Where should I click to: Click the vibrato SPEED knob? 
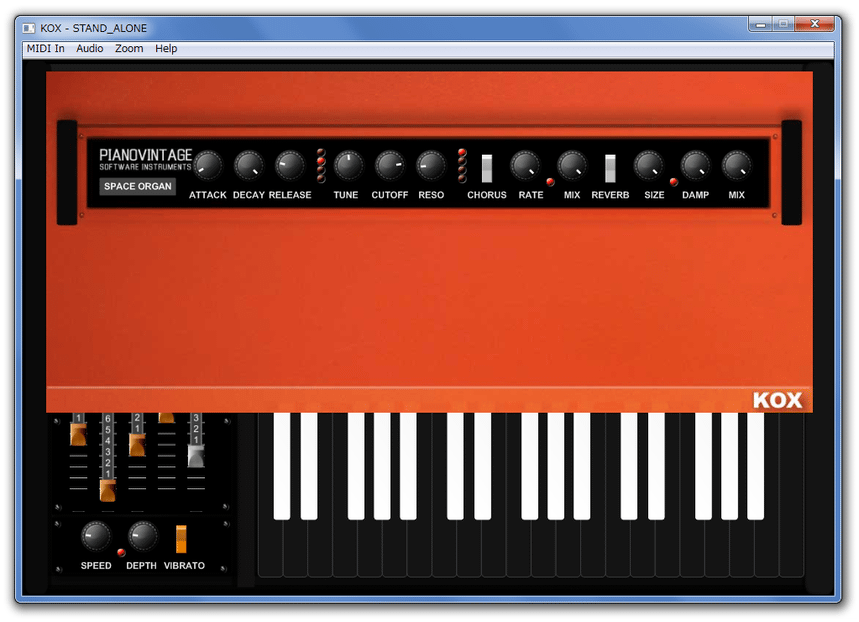tap(96, 535)
